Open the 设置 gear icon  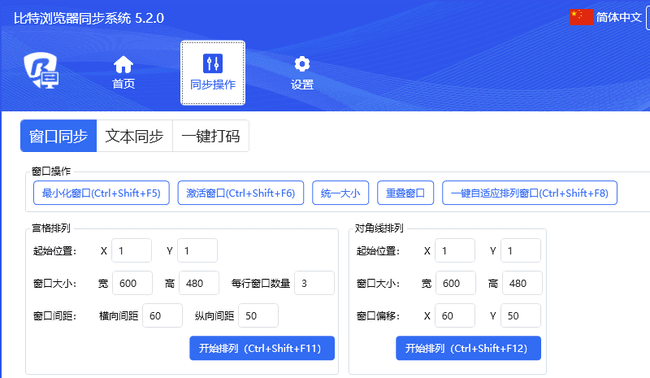(302, 64)
